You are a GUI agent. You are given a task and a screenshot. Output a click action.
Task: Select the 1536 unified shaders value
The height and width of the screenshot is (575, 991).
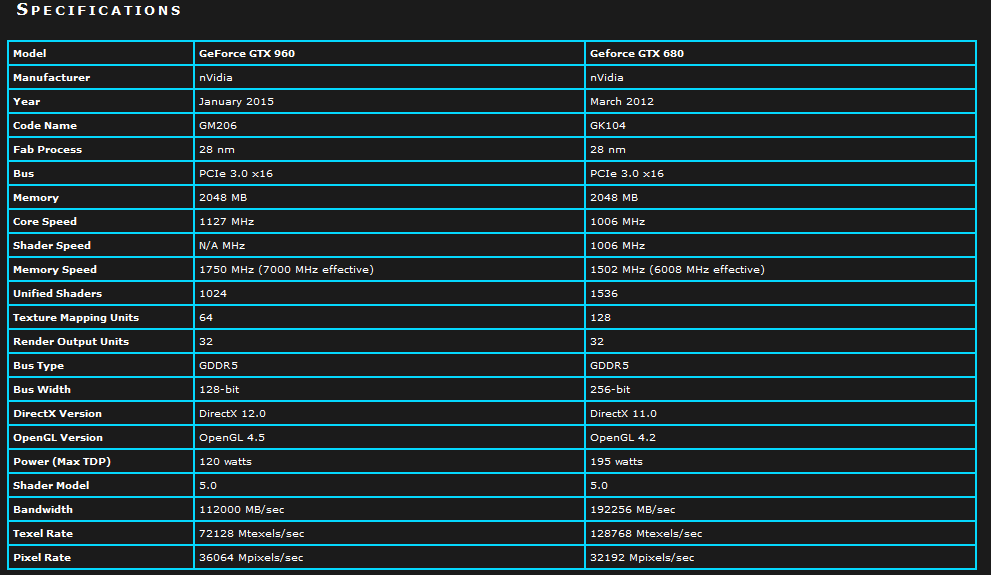coord(604,294)
